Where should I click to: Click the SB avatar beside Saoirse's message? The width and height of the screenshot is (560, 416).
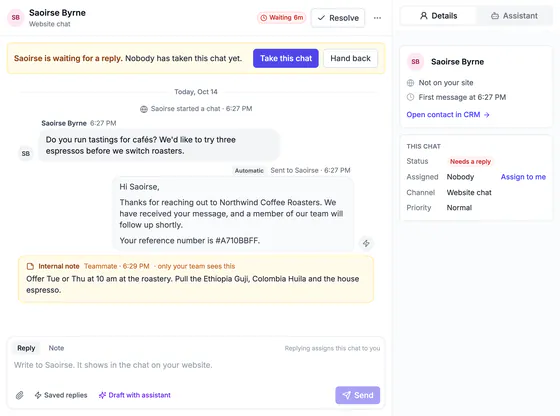(x=25, y=154)
